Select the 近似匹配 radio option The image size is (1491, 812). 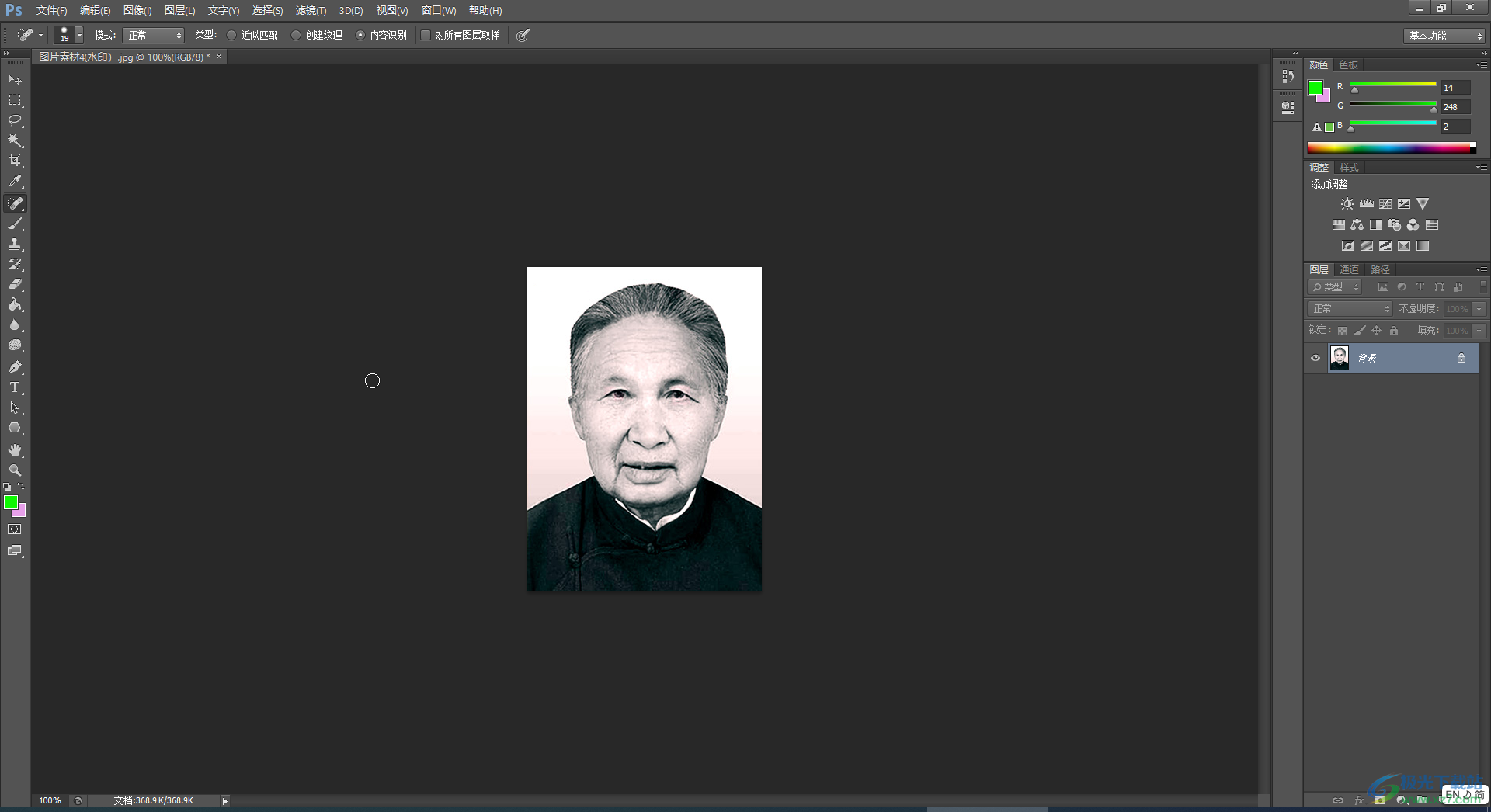(231, 35)
